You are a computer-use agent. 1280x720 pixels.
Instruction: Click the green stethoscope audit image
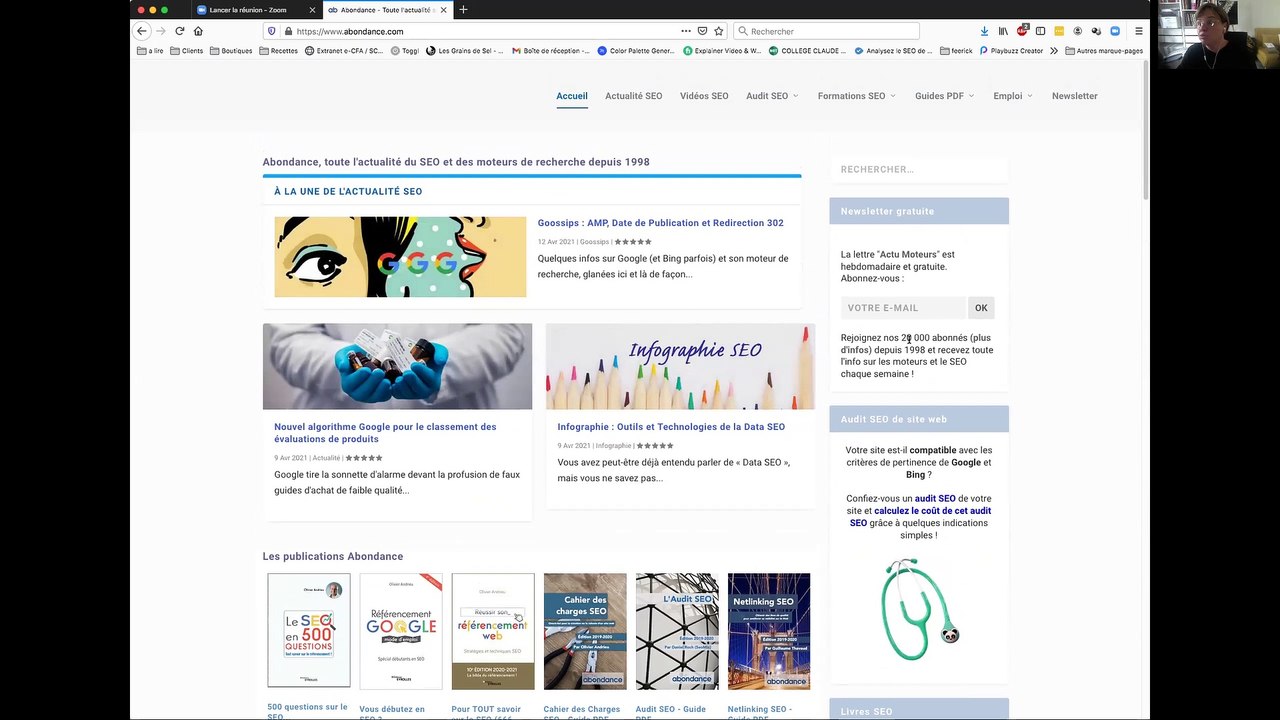tap(919, 610)
